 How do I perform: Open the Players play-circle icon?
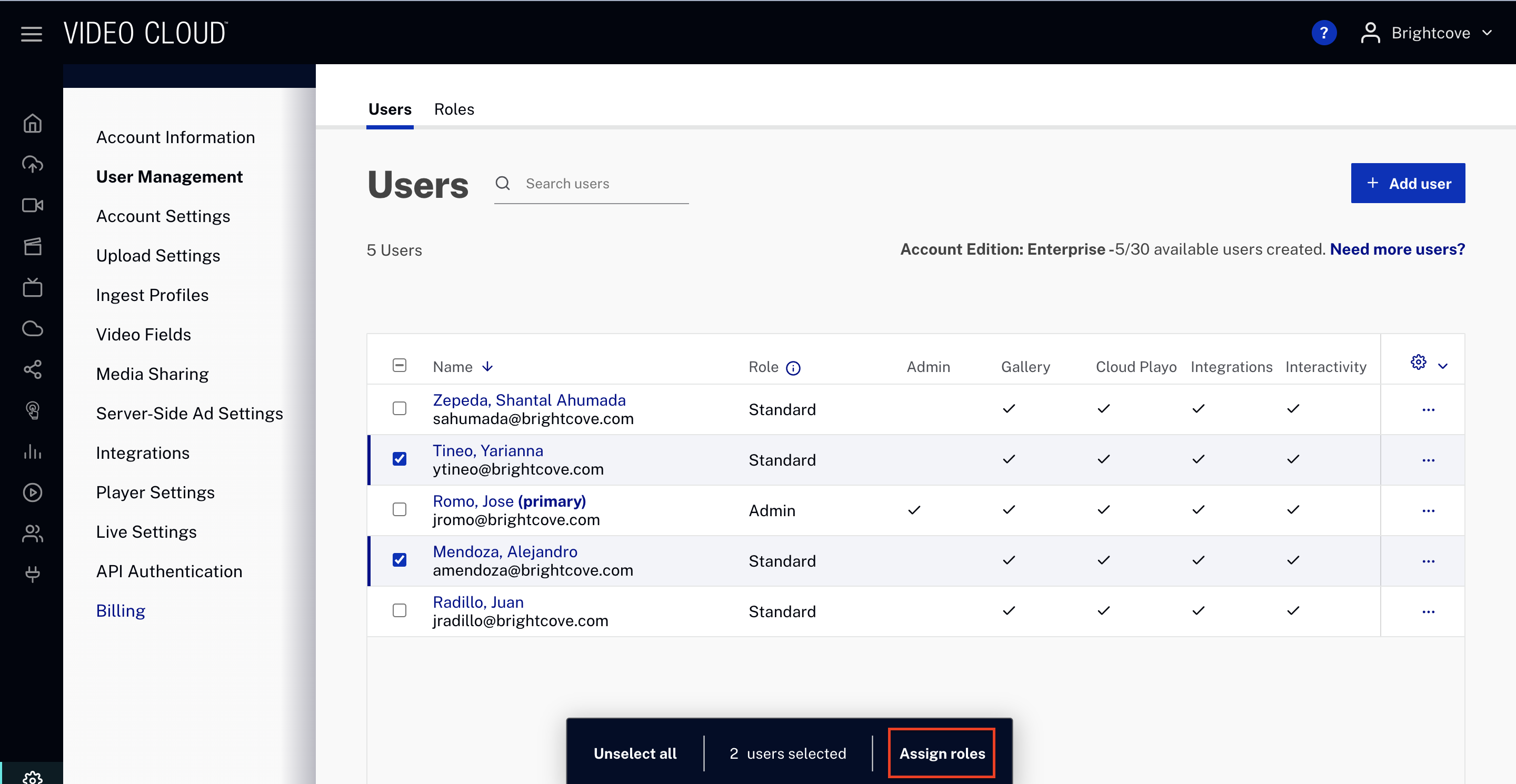[x=32, y=492]
